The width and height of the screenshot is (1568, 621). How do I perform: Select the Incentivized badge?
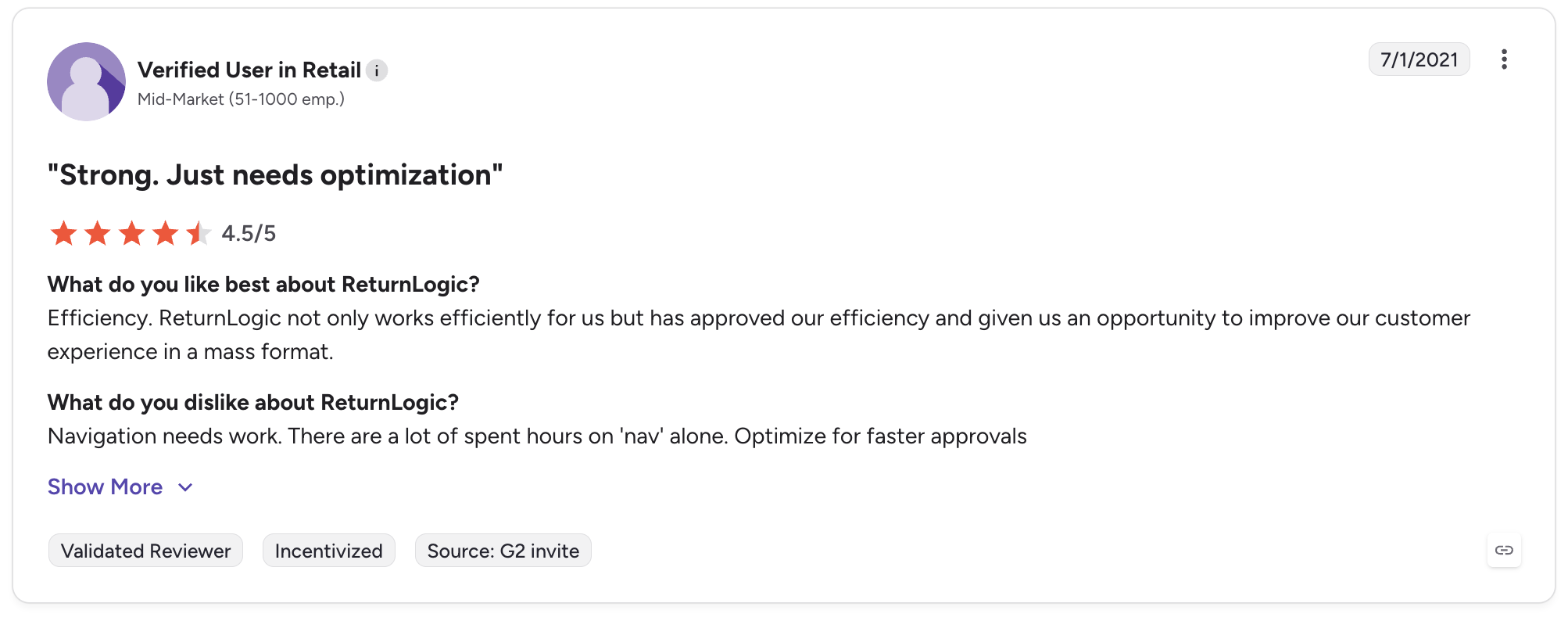pos(328,551)
